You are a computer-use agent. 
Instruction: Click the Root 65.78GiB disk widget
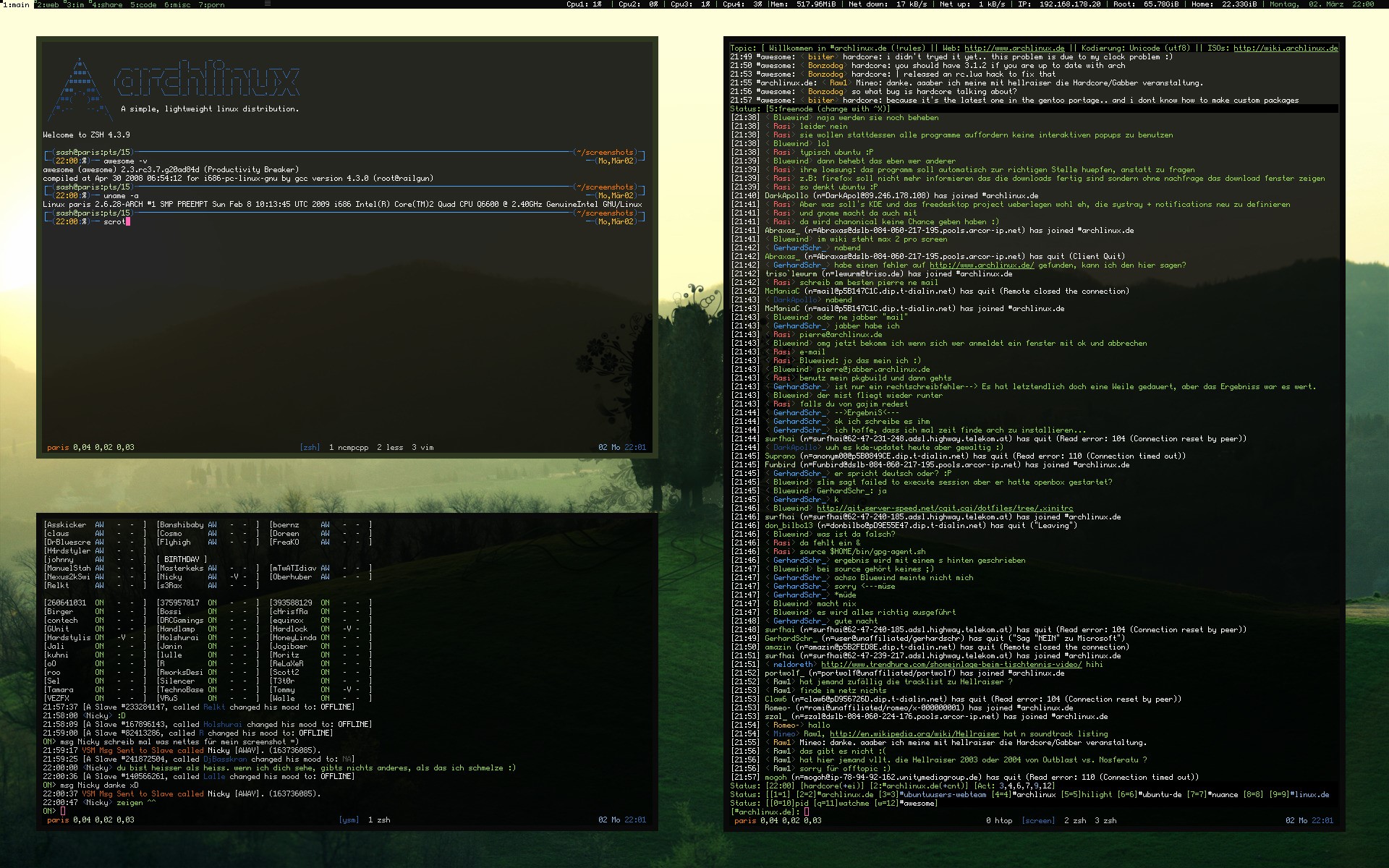(x=1146, y=4)
